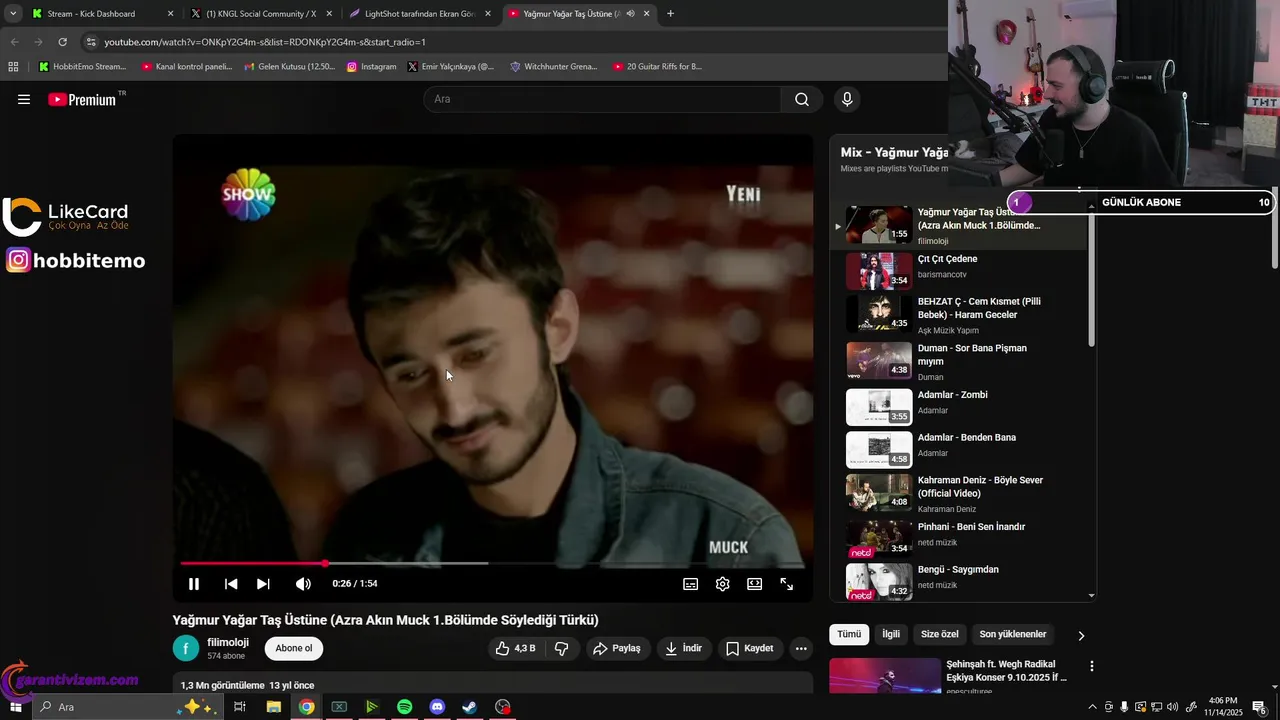This screenshot has width=1280, height=720.
Task: Open the Chrome apps grid bookmark
Action: [13, 67]
